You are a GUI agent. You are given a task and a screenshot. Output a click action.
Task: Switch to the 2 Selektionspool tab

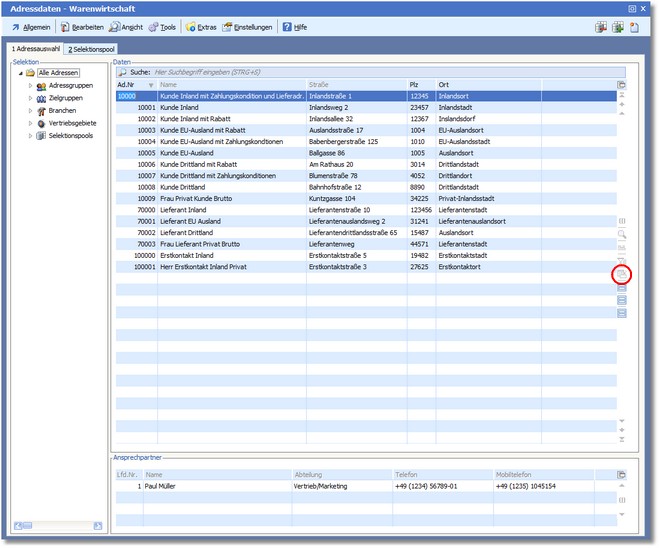[91, 49]
